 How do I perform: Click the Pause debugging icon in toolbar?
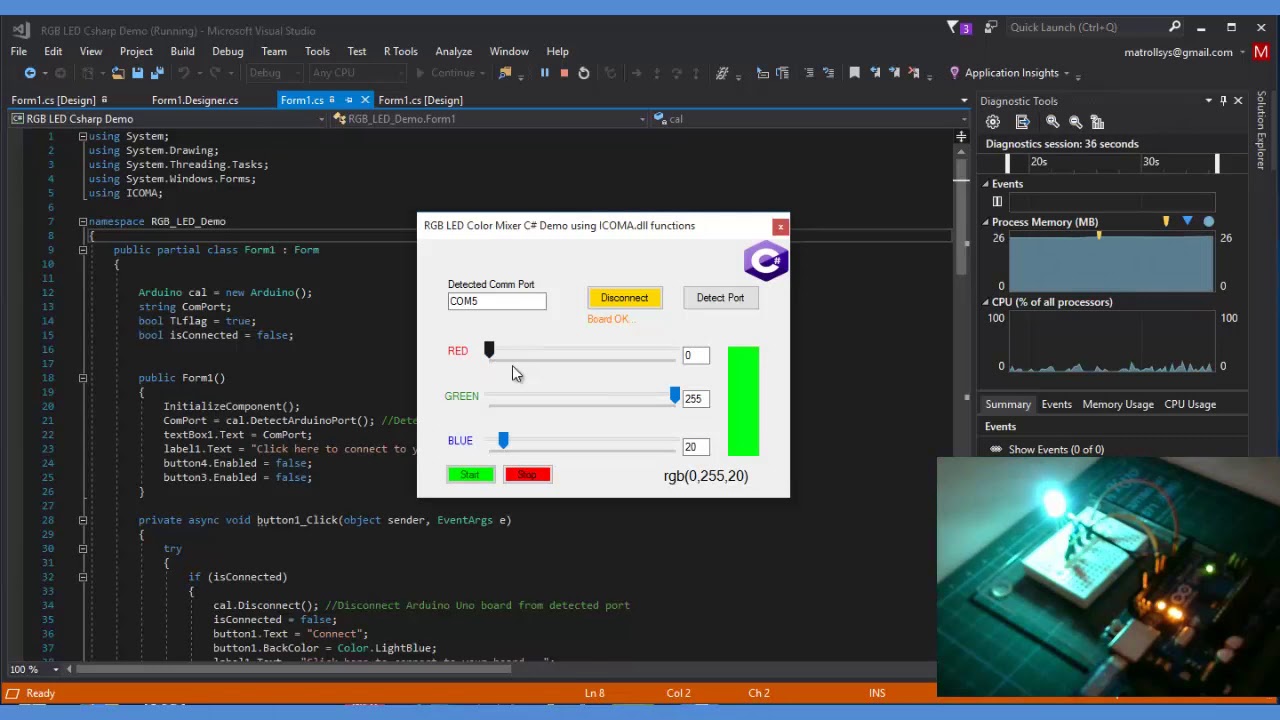point(544,73)
